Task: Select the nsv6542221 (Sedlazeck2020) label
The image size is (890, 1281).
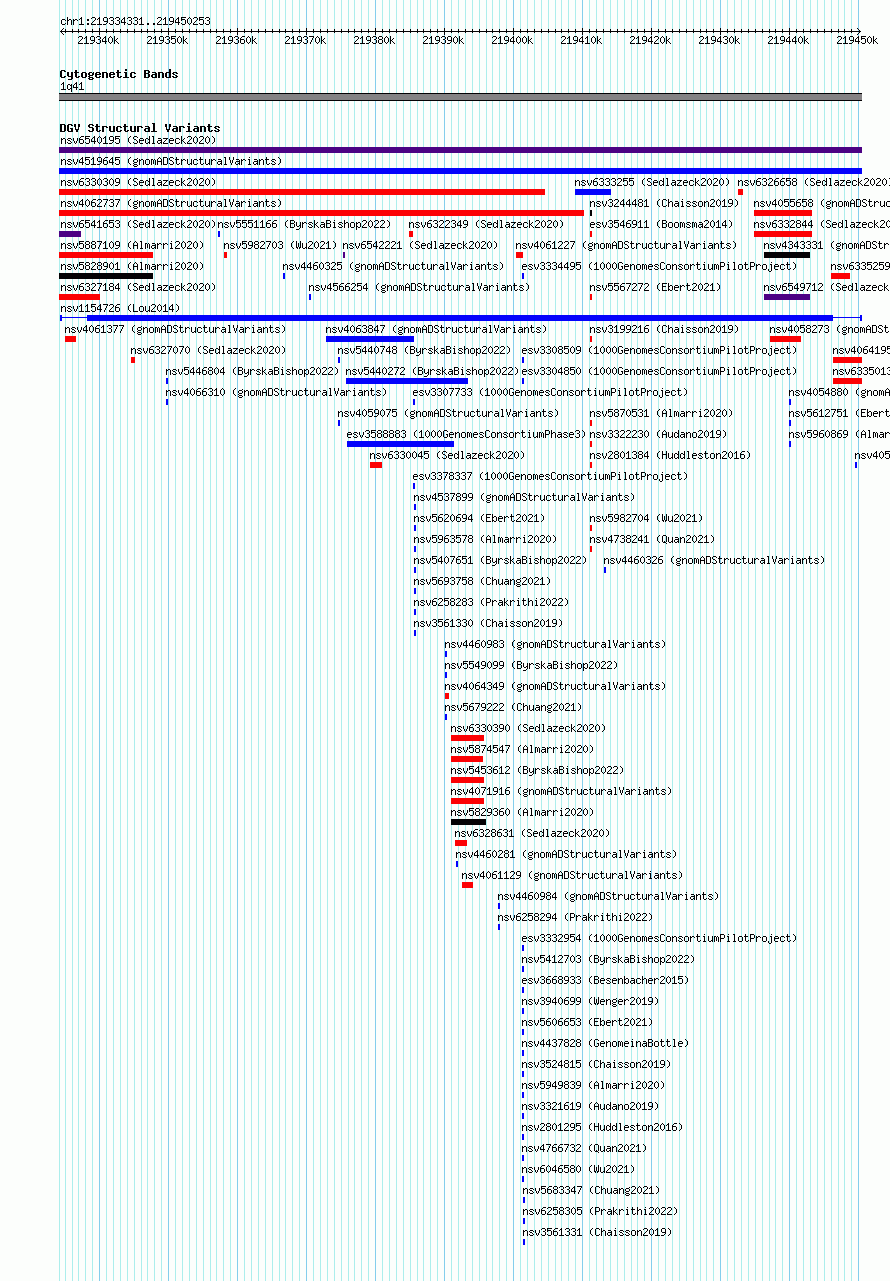Action: 420,245
